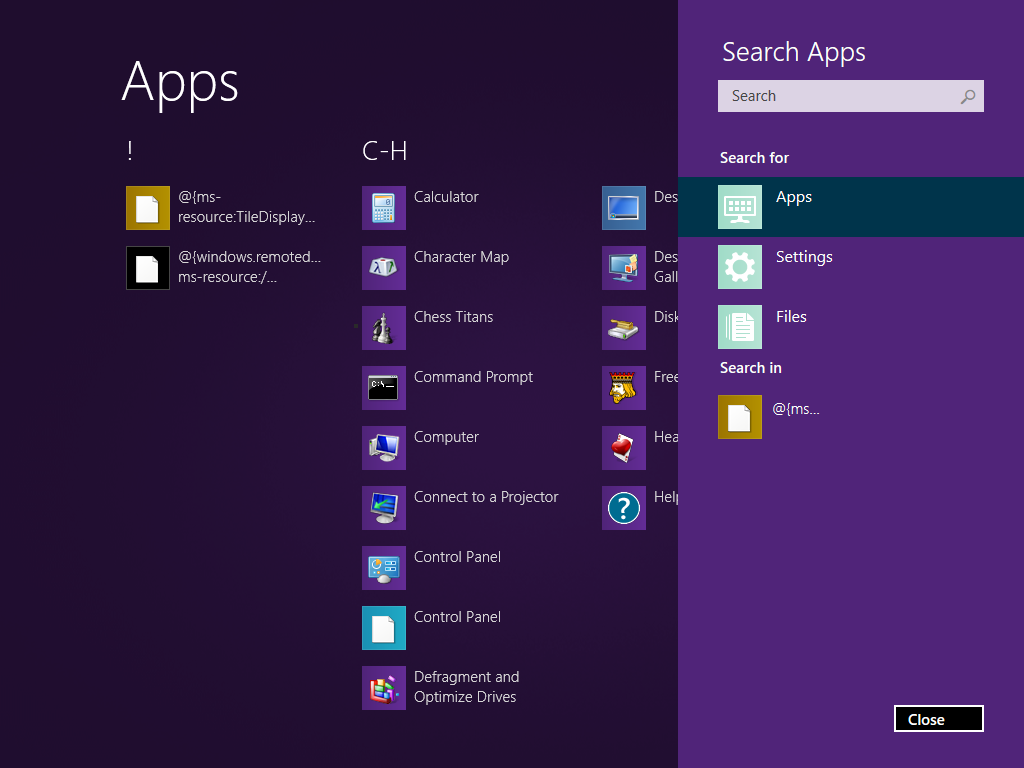Launch Character Map icon
Image resolution: width=1024 pixels, height=768 pixels.
pos(383,268)
